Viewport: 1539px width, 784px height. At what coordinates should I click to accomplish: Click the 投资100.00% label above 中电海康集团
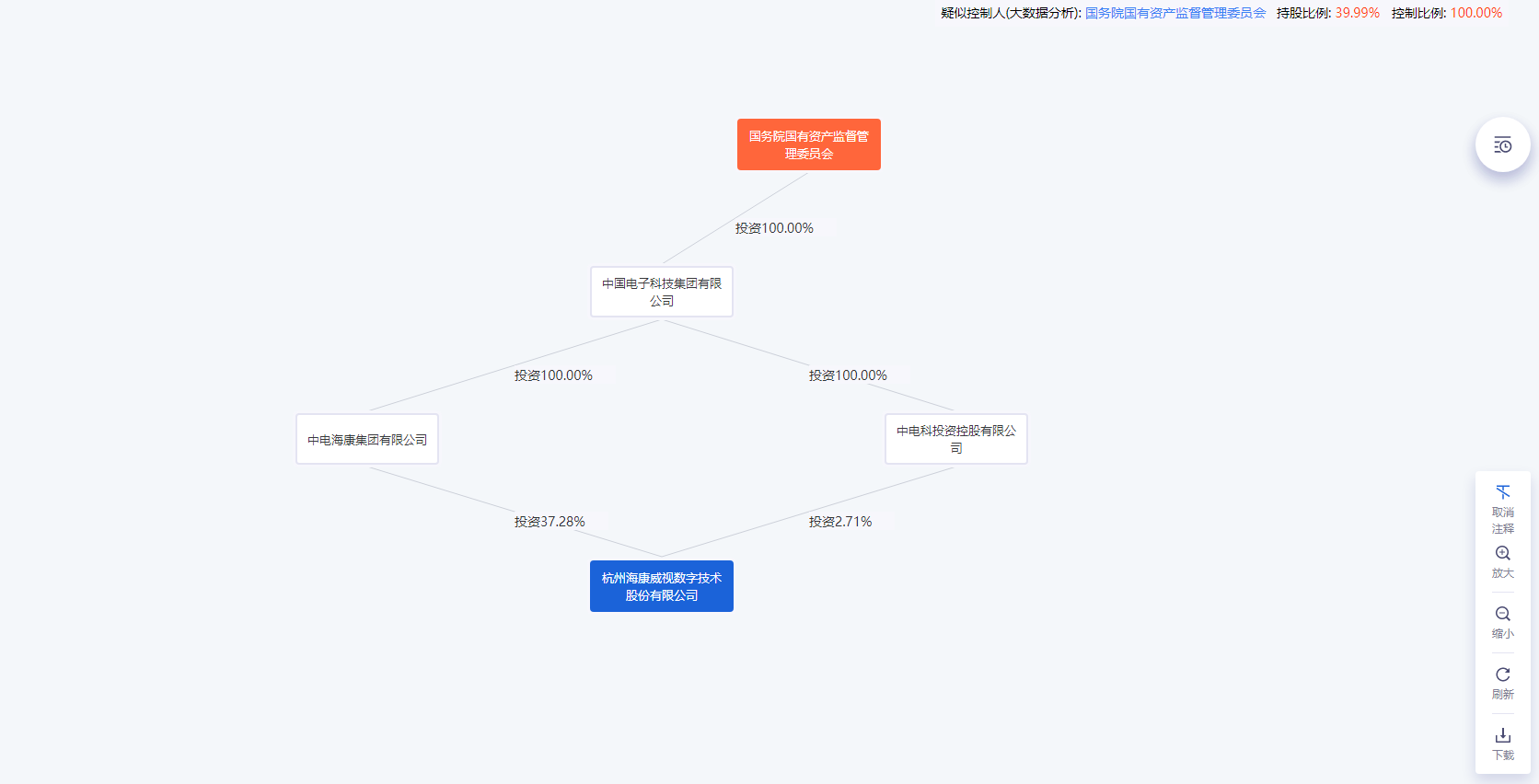click(x=553, y=375)
